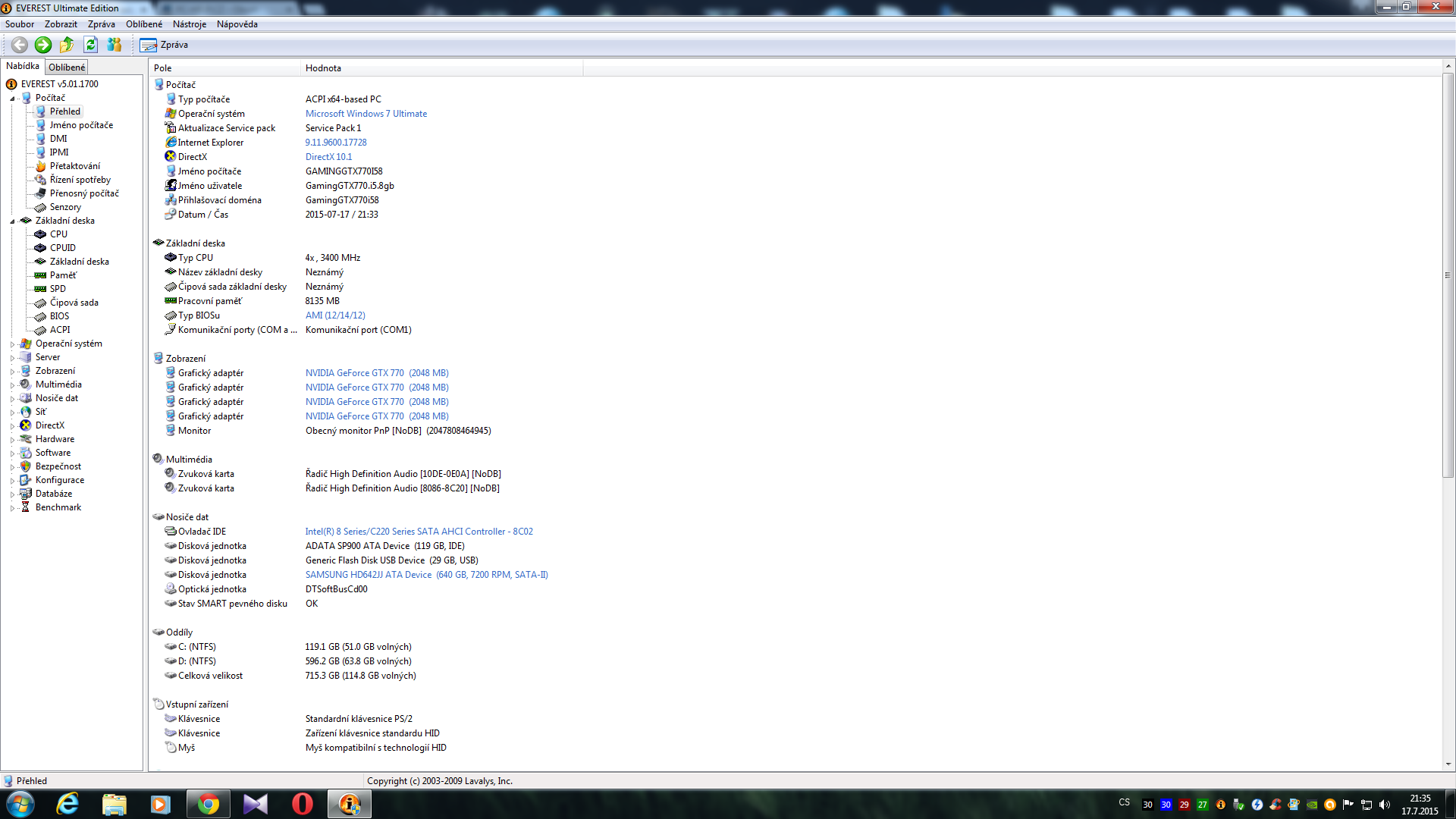
Task: Click the Users toolbar icon
Action: click(115, 45)
